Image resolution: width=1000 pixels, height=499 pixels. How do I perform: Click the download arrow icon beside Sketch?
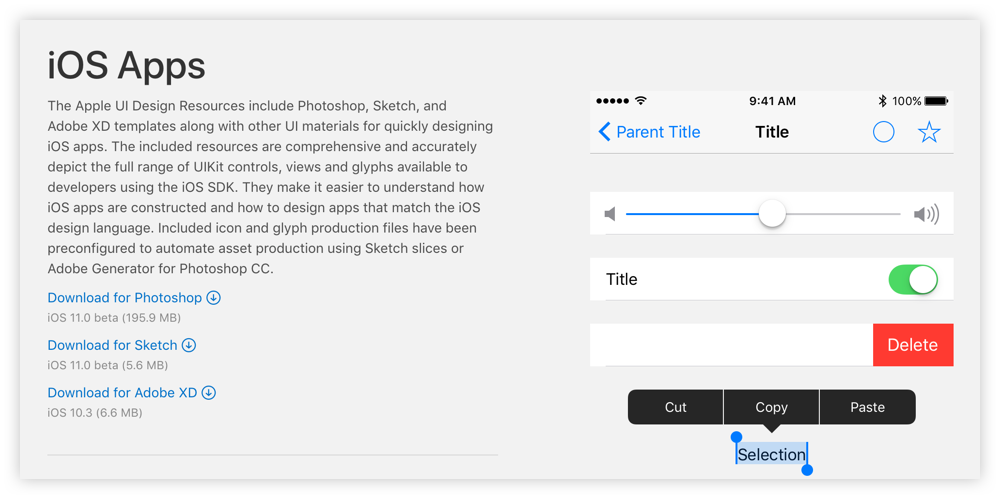pyautogui.click(x=189, y=345)
